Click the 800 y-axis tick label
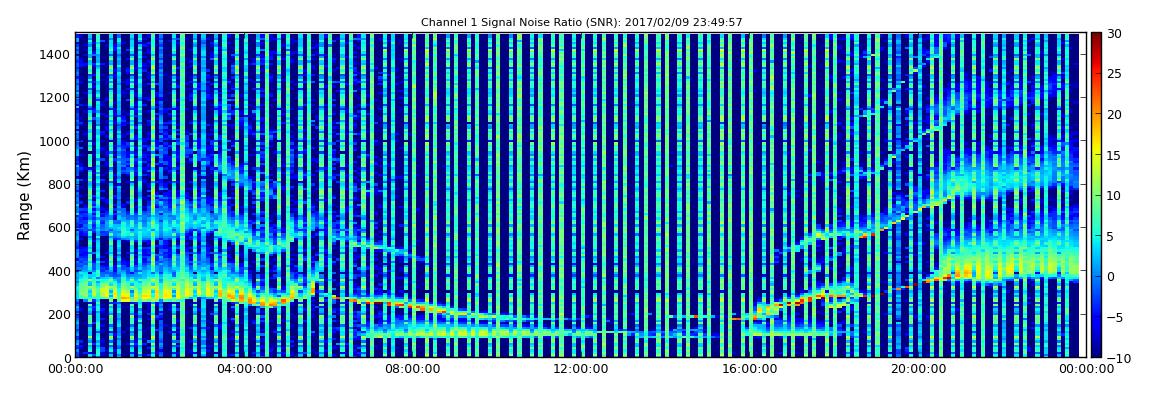Image resolution: width=1150 pixels, height=407 pixels. (x=59, y=184)
